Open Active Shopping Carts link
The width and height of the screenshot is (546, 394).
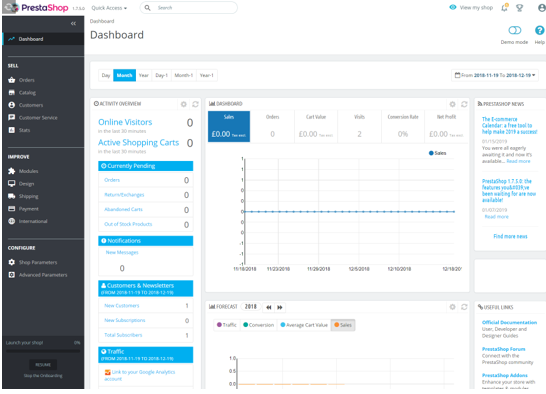click(x=138, y=142)
